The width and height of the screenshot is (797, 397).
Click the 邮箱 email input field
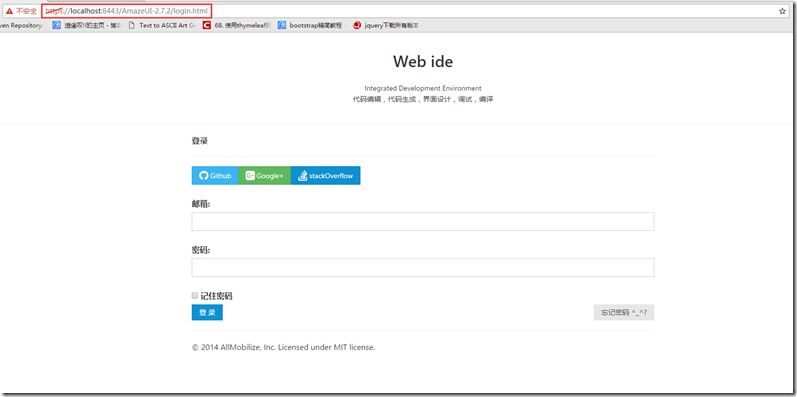(x=422, y=222)
